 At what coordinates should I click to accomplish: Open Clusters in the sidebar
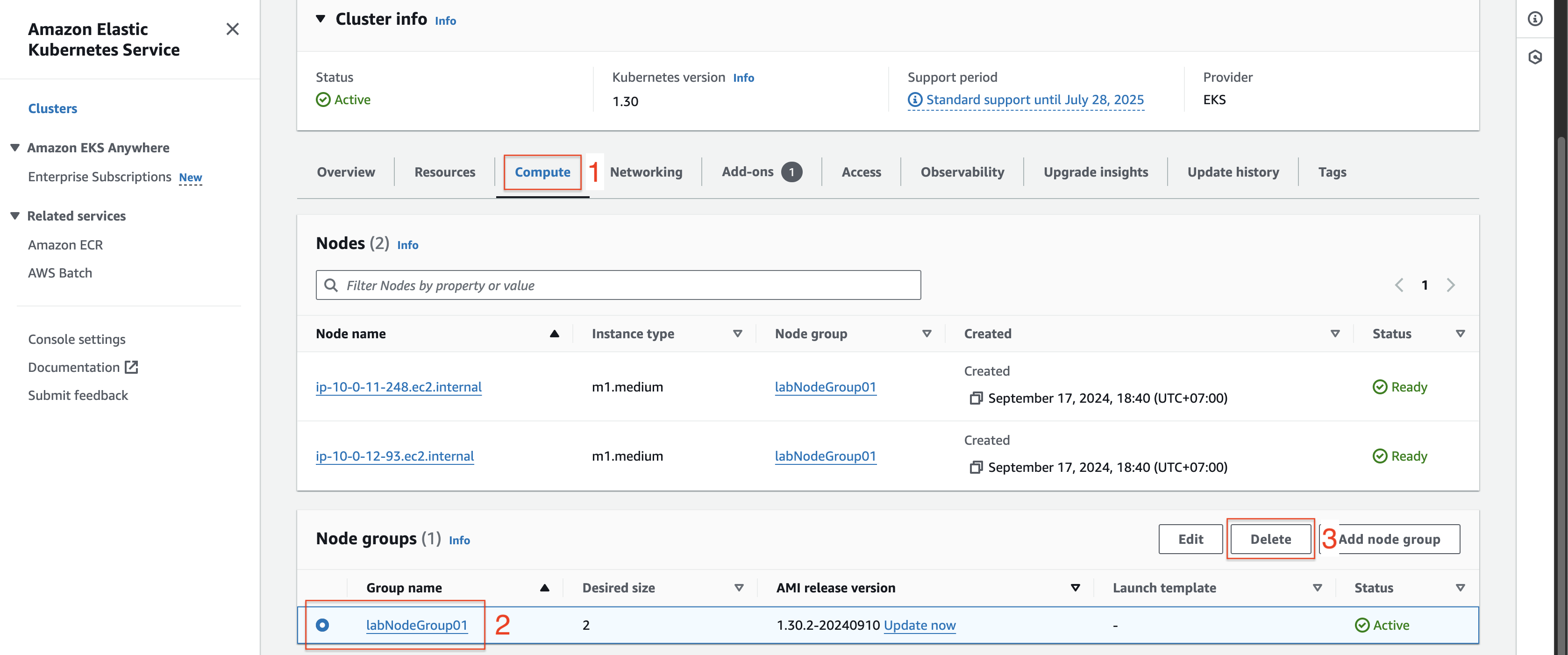[53, 108]
